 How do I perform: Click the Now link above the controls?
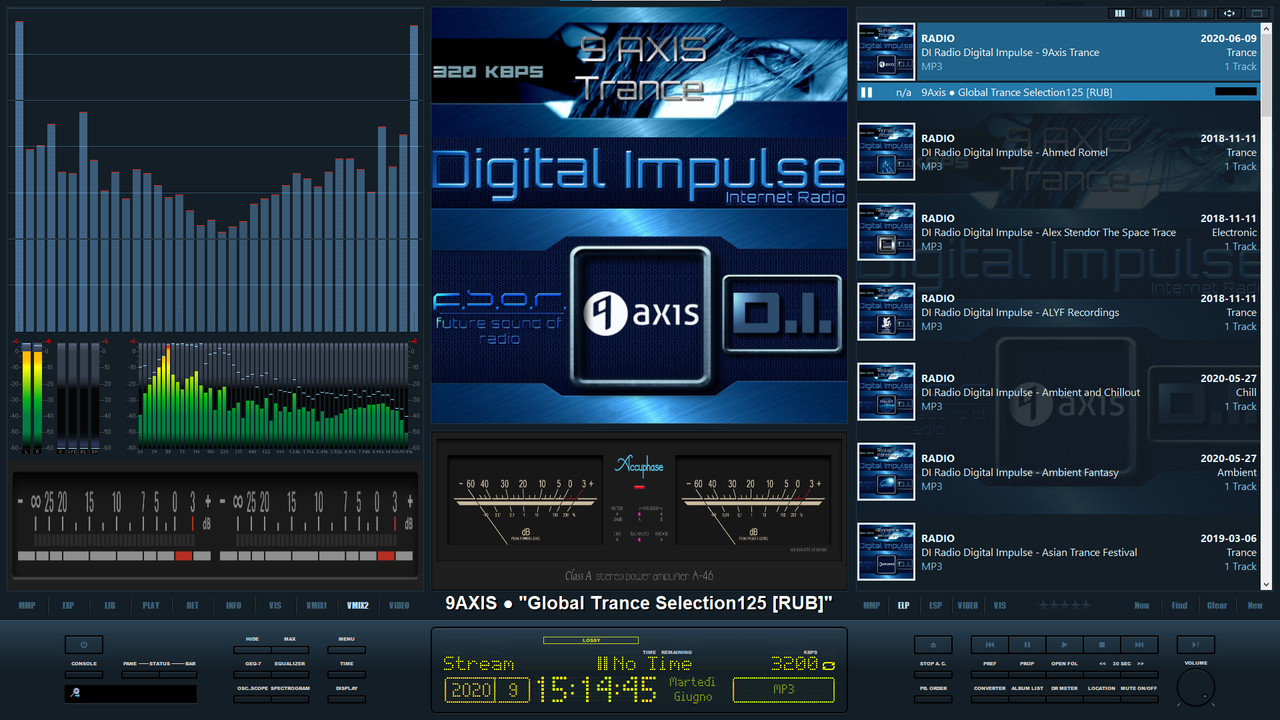click(x=1142, y=605)
